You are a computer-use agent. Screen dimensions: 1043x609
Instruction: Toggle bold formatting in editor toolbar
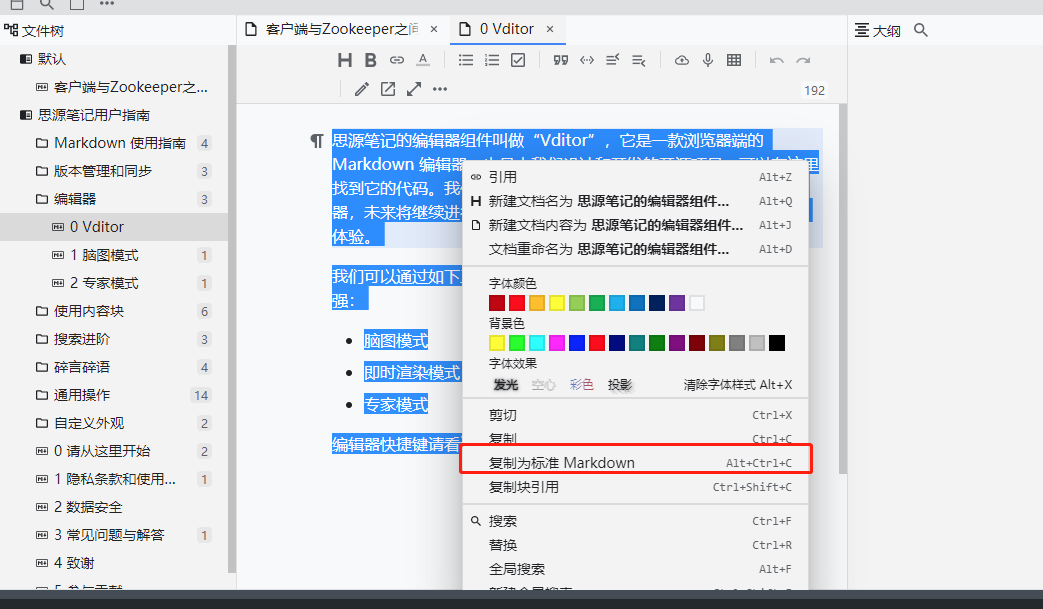click(370, 60)
